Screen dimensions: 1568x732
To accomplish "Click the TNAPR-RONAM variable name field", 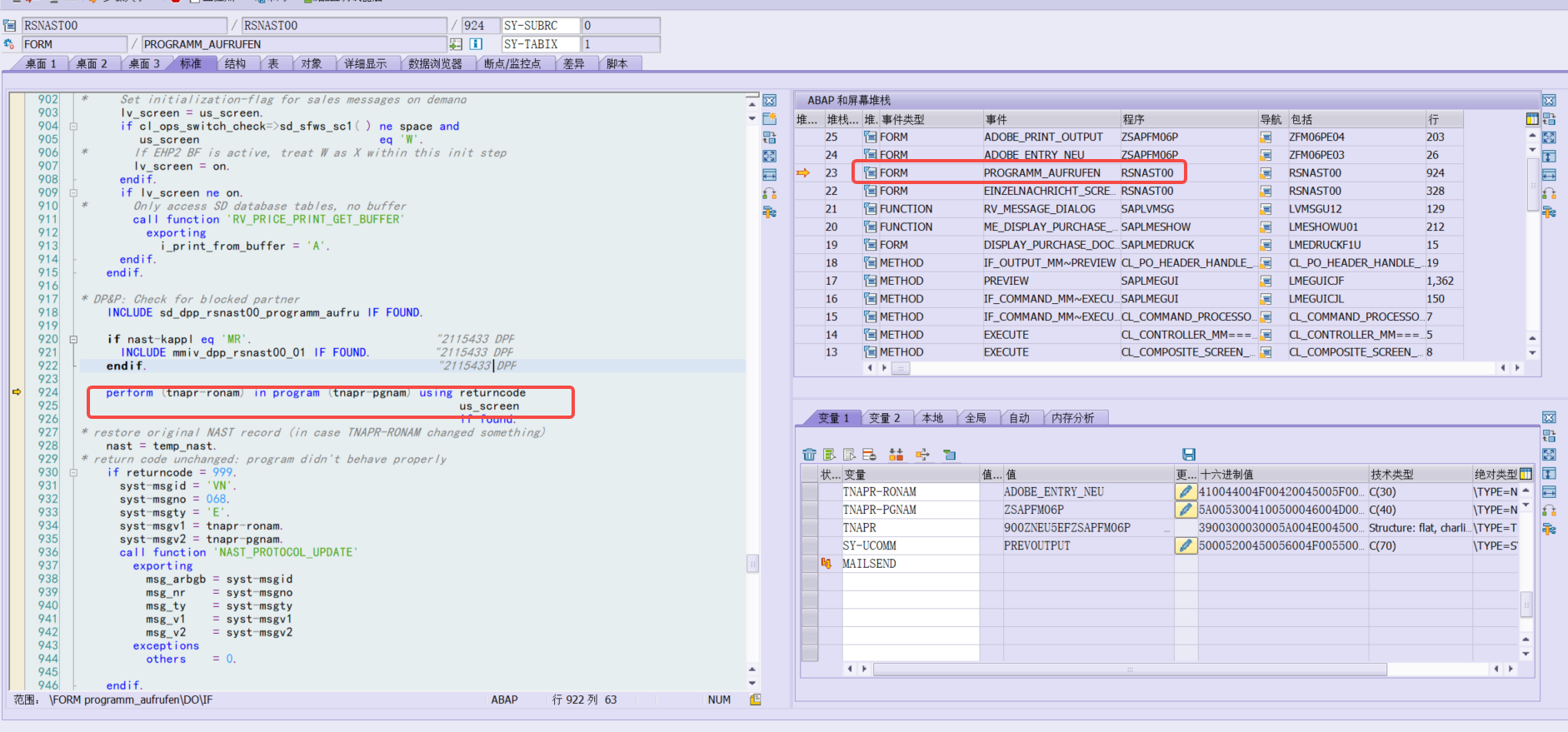I will point(909,492).
